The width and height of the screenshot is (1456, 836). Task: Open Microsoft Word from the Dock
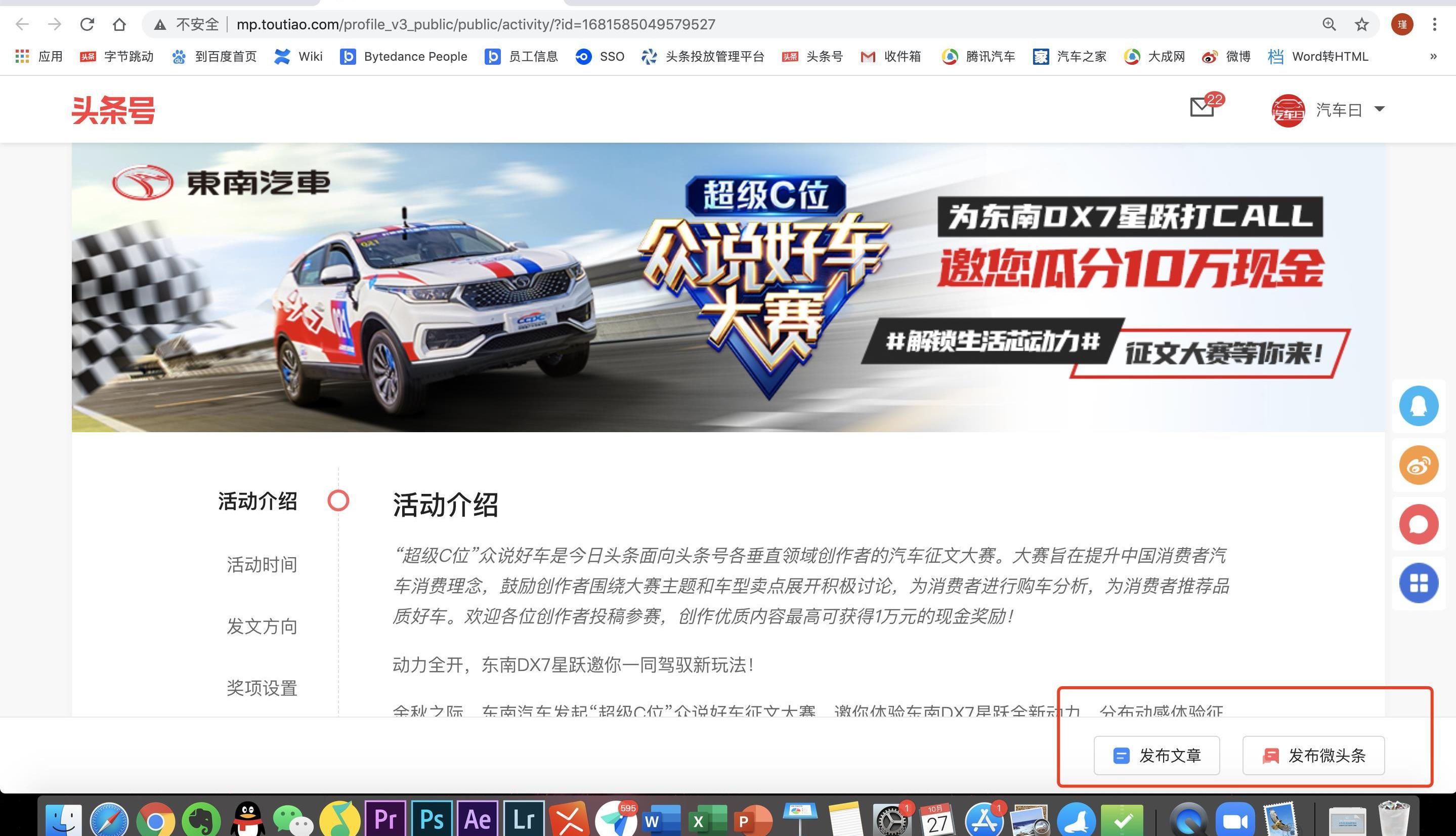tap(661, 820)
